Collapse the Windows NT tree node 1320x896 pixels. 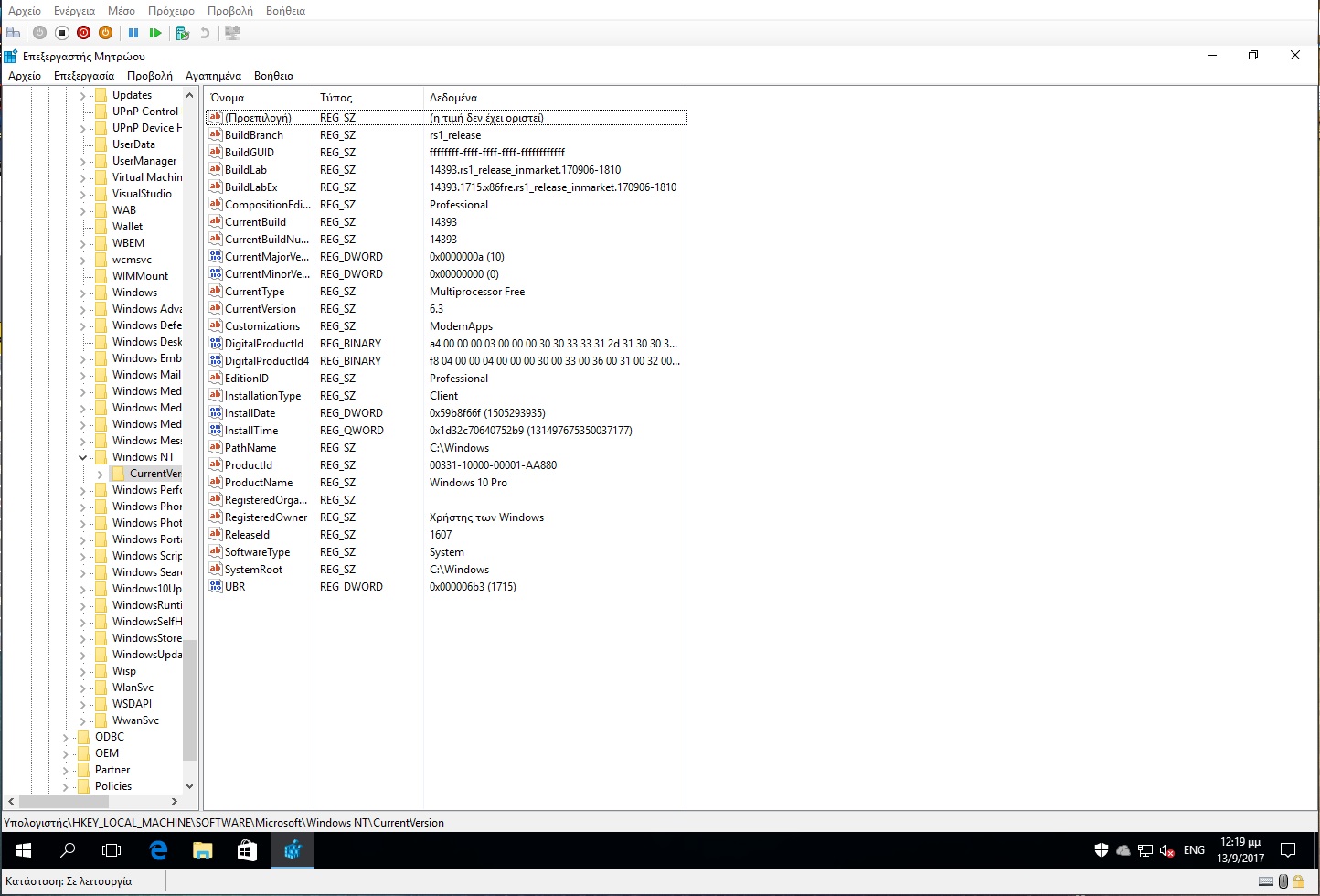[83, 457]
